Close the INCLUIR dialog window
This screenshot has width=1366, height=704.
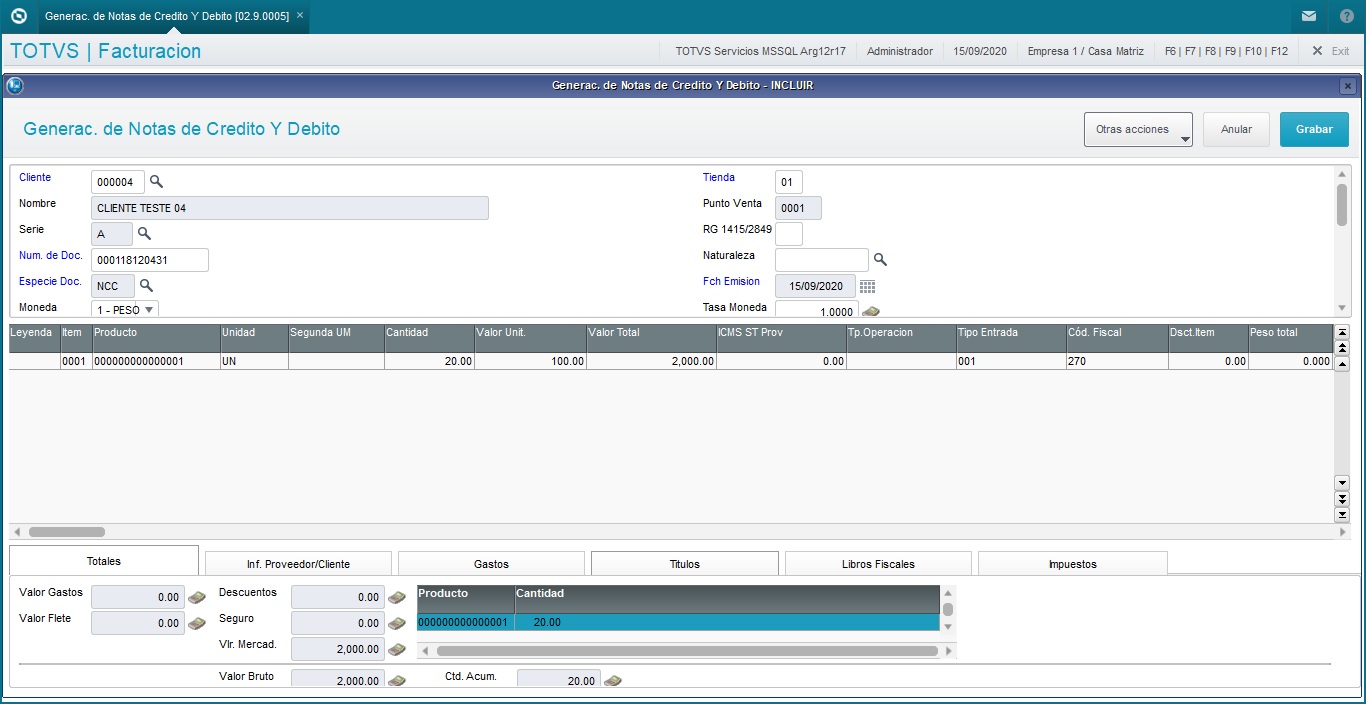click(x=1347, y=86)
